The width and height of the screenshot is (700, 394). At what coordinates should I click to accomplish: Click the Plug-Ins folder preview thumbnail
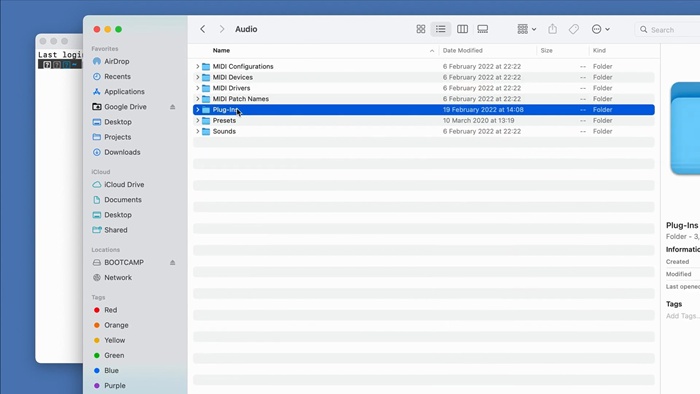pos(685,129)
